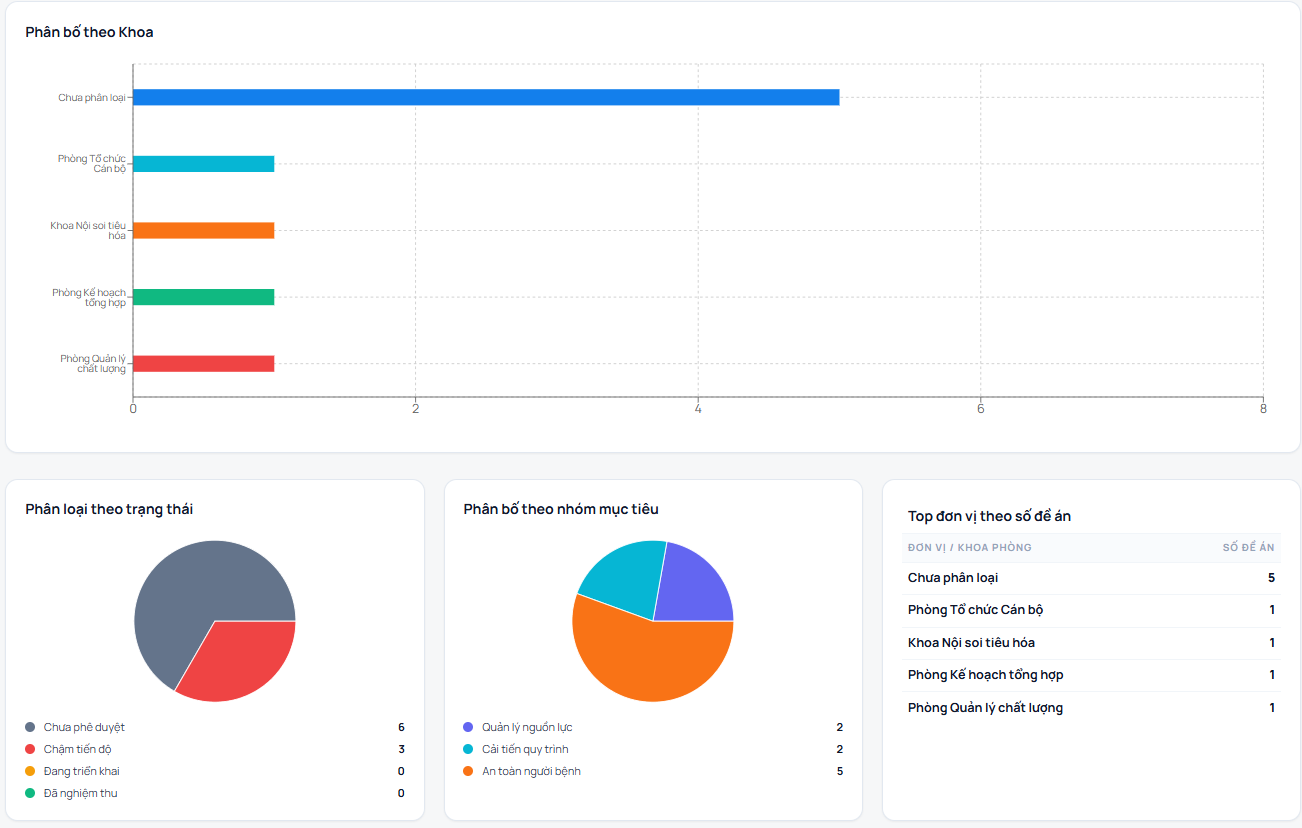1302x828 pixels.
Task: Sort by the SỐ ĐỀ ÁN column header
Action: [x=1248, y=547]
